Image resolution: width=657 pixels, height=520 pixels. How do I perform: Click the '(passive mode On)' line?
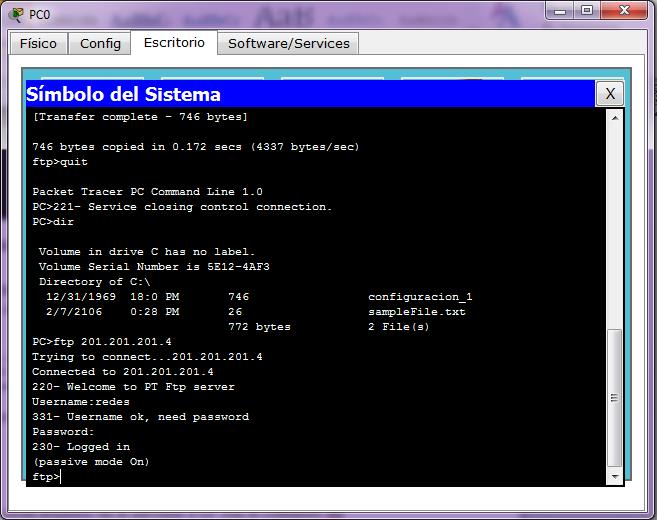pyautogui.click(x=91, y=462)
